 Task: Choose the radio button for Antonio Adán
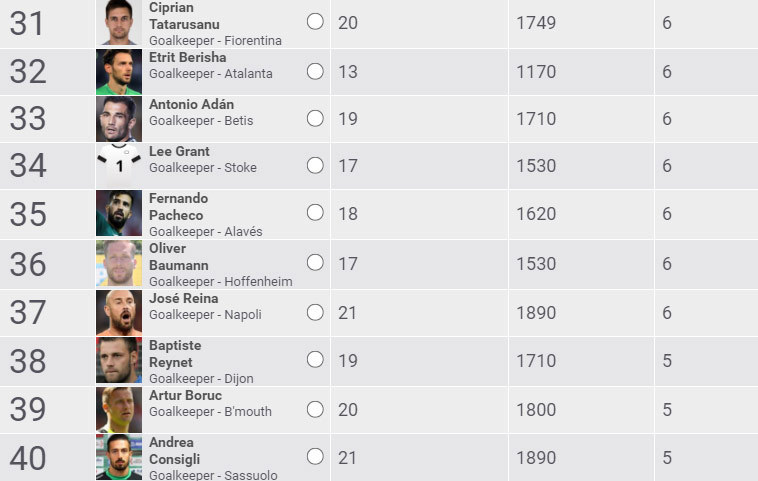[x=315, y=118]
